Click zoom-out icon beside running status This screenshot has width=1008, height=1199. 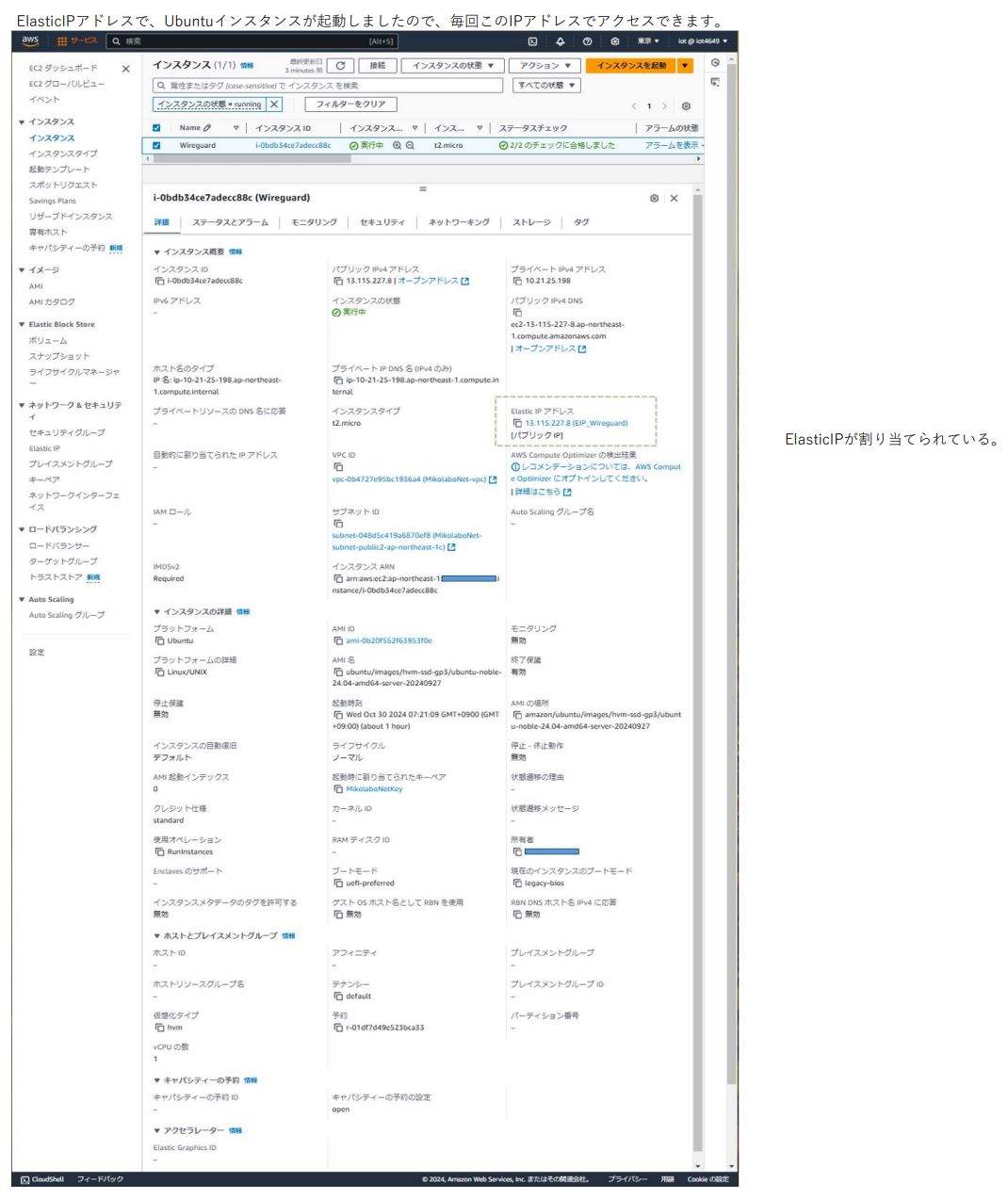[410, 146]
